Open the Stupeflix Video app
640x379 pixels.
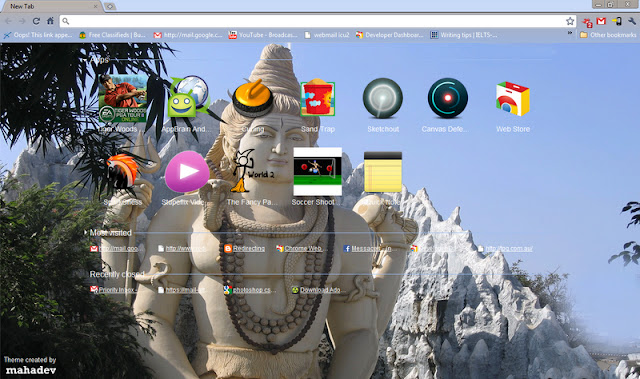(x=187, y=171)
